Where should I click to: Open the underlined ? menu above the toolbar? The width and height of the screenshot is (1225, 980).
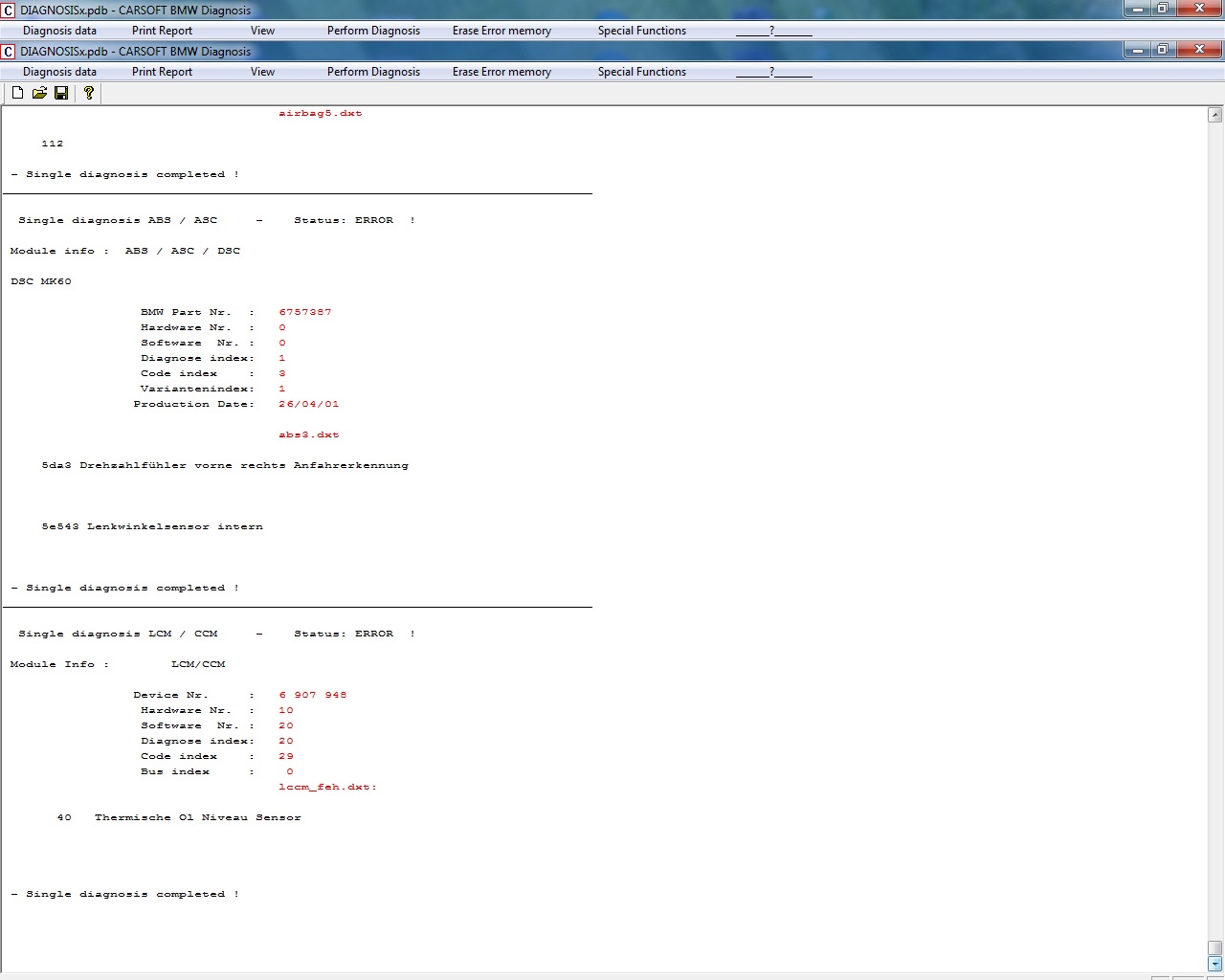pyautogui.click(x=773, y=72)
